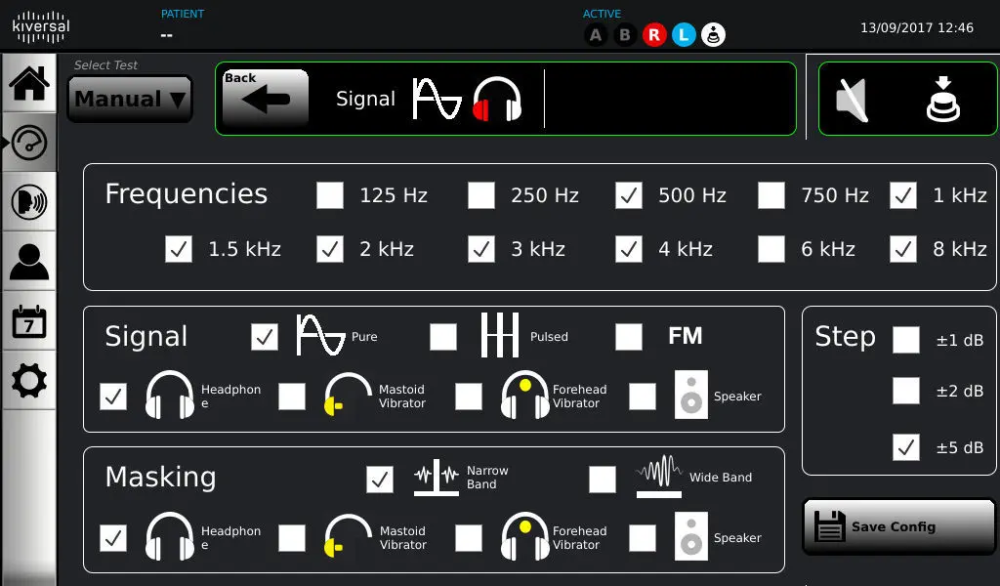Image resolution: width=1000 pixels, height=586 pixels.
Task: Click the Back arrow button
Action: click(x=265, y=98)
